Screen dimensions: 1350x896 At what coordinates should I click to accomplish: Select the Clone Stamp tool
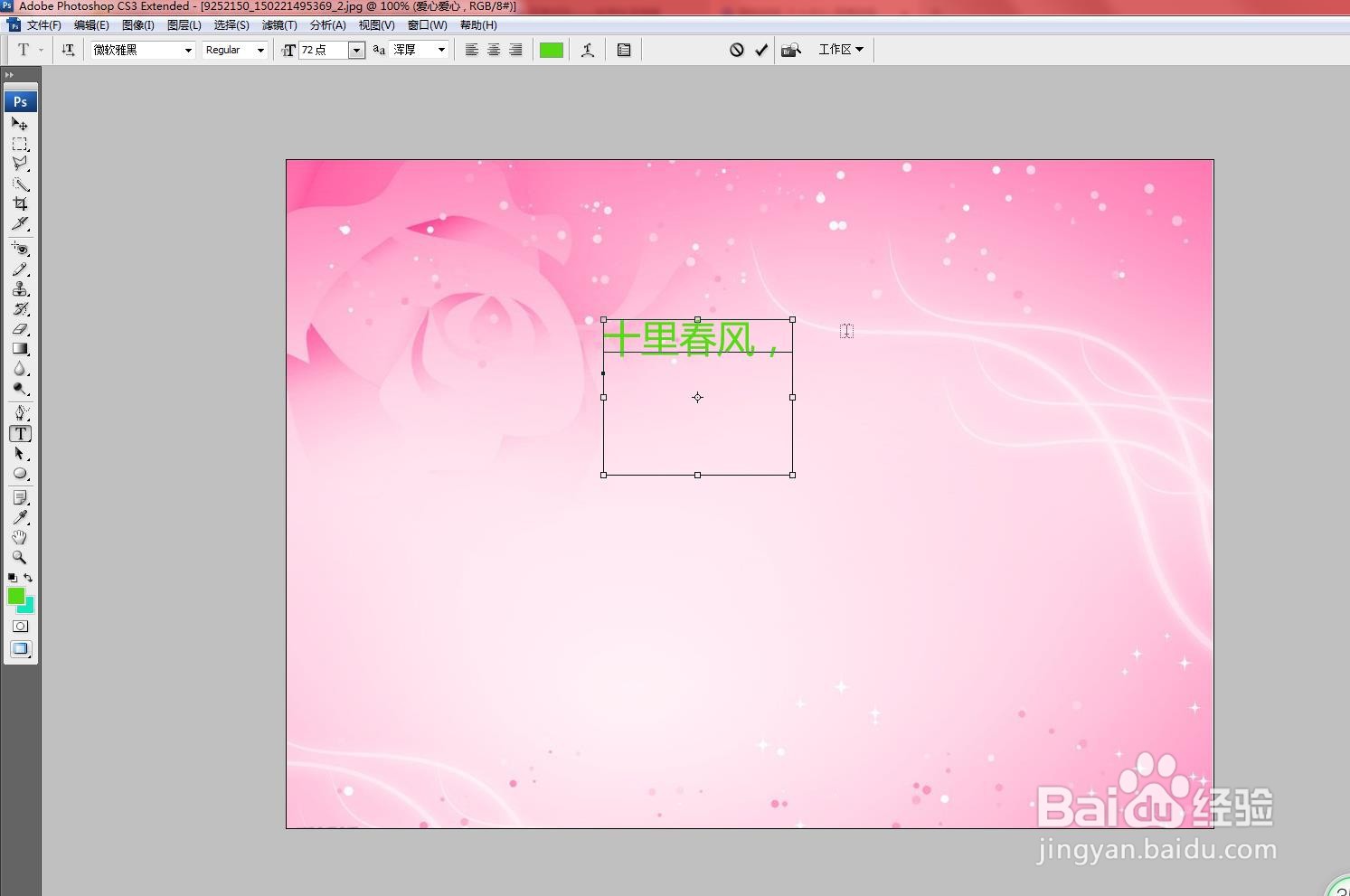click(20, 288)
